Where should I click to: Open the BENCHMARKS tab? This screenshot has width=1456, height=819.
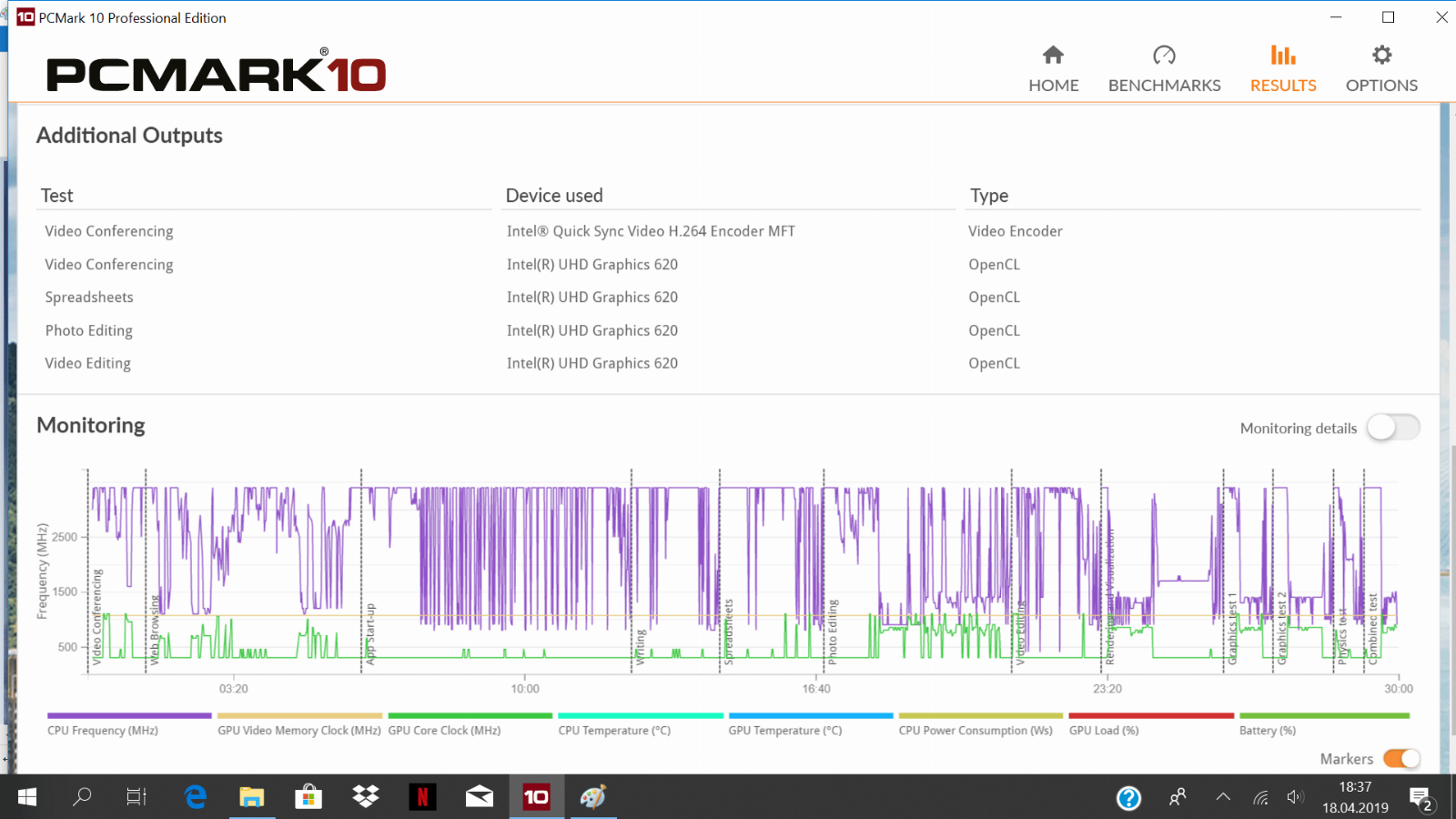point(1164,69)
